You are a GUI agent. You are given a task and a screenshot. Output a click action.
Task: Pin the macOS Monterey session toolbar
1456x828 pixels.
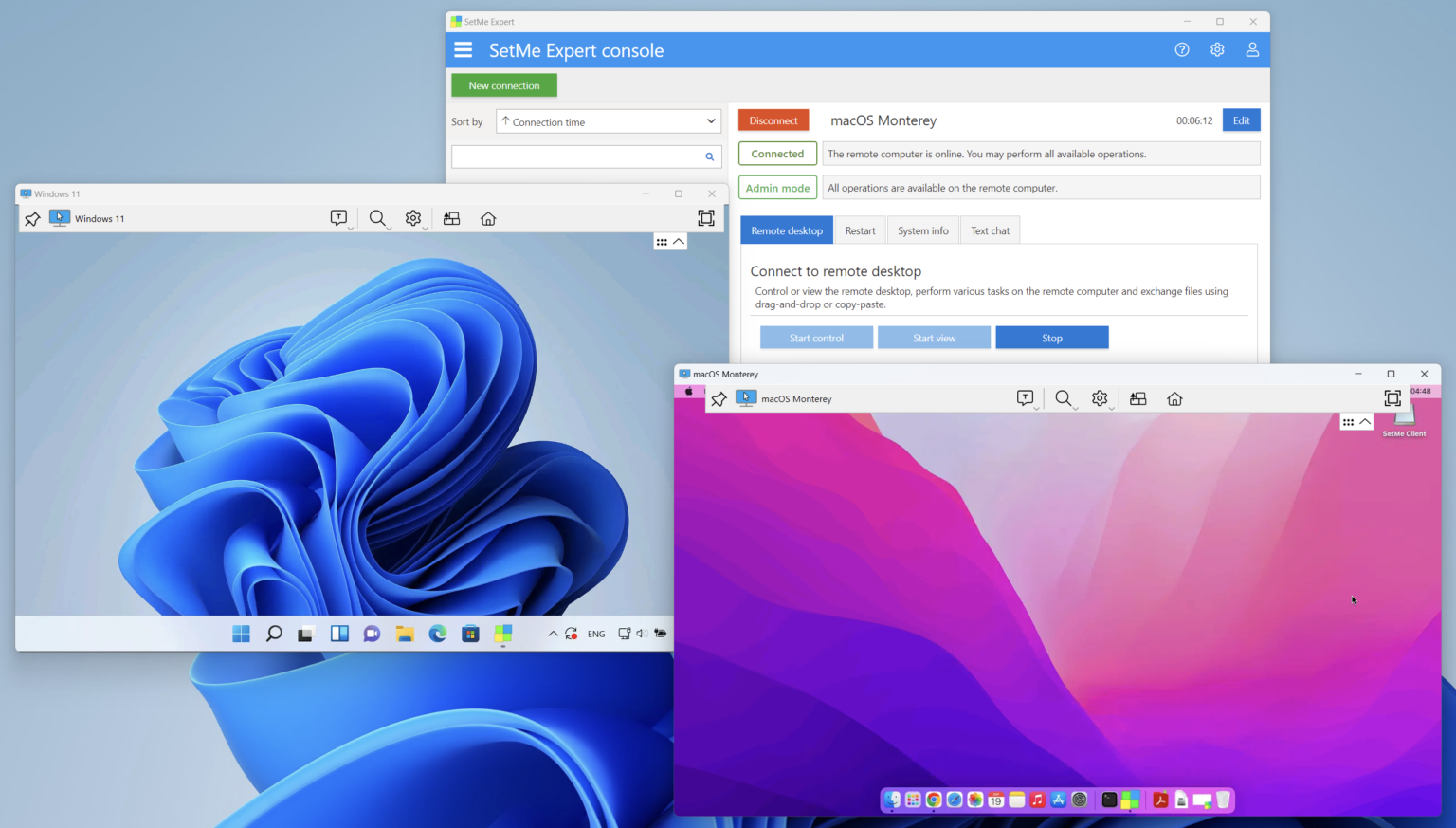coord(719,399)
